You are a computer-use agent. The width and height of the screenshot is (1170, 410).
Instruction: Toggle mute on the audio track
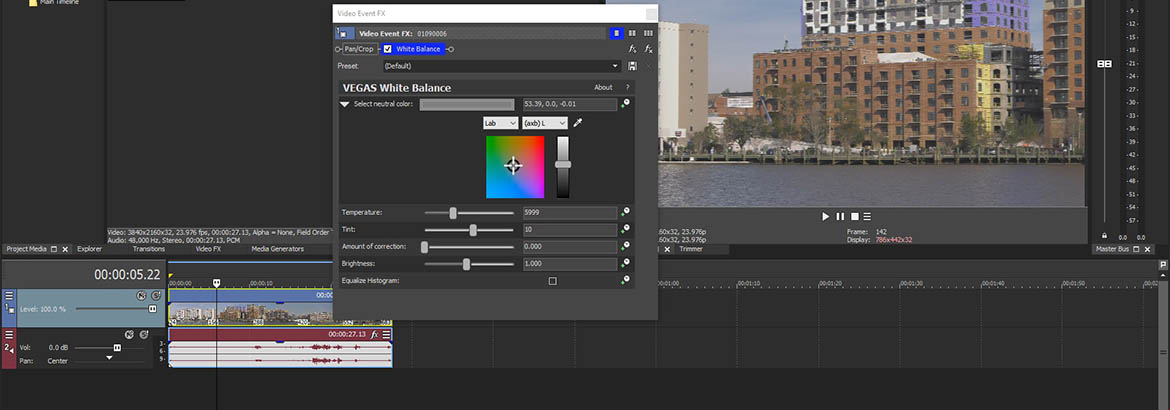tap(129, 335)
